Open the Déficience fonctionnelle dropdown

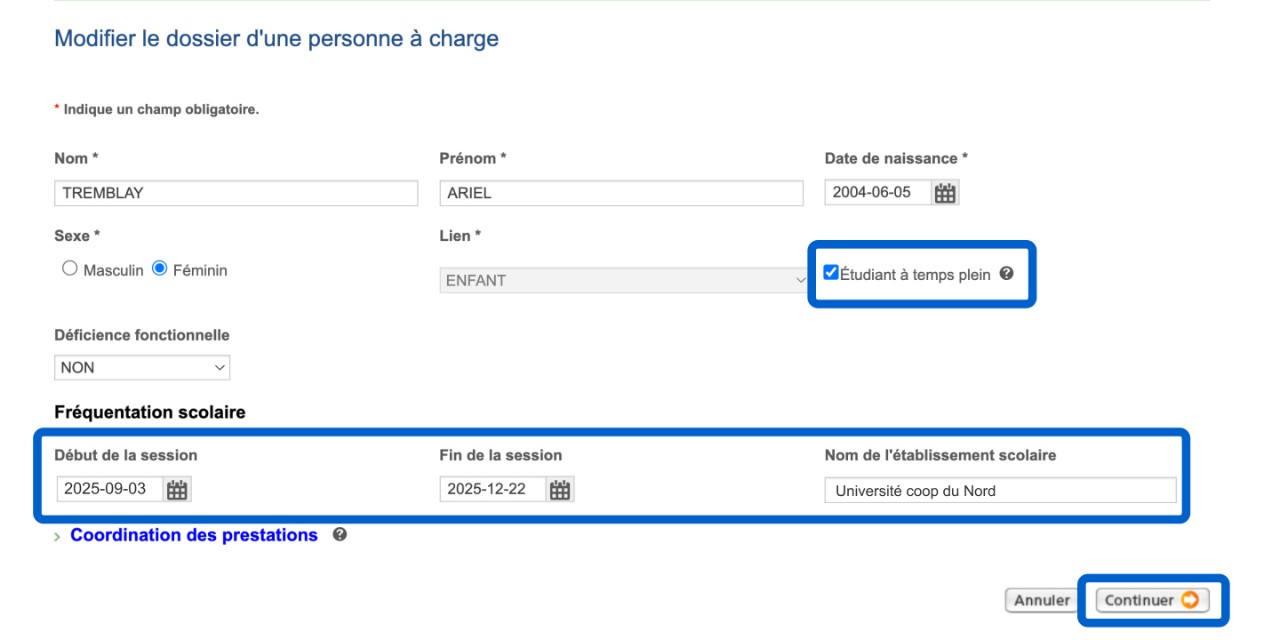(142, 368)
